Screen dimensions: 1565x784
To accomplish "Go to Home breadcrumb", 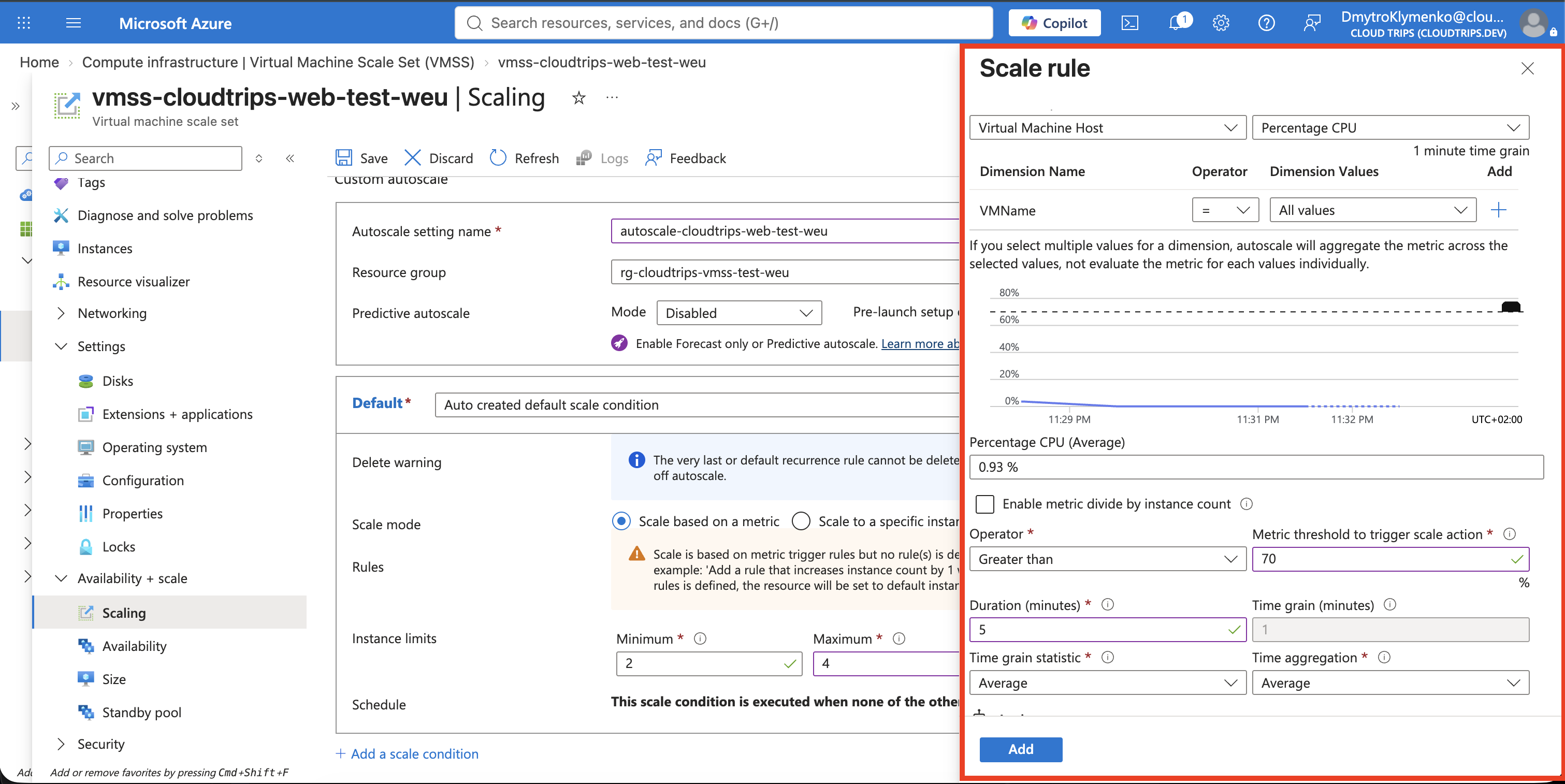I will [39, 62].
